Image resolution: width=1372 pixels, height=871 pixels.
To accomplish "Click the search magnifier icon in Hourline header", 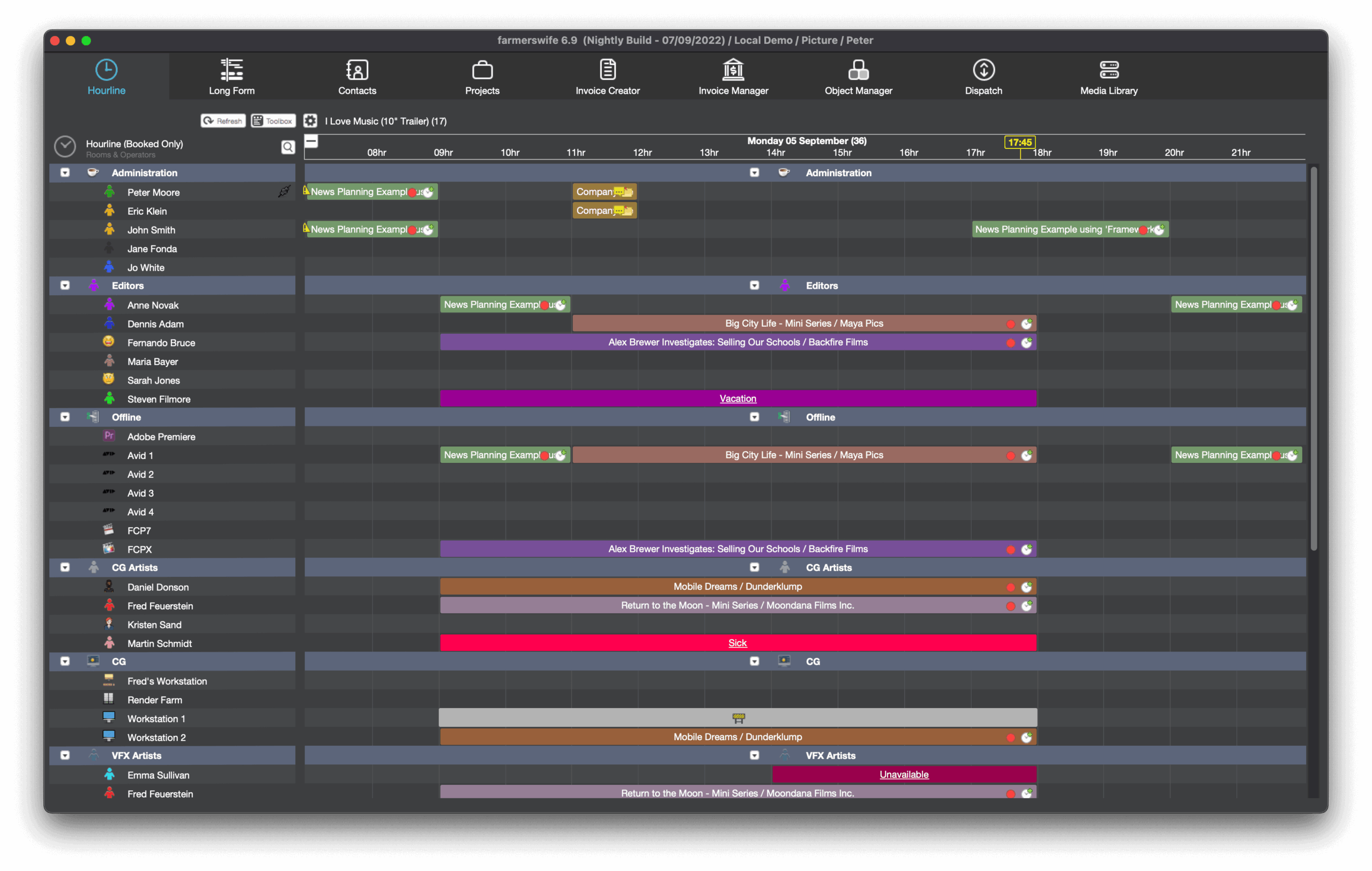I will [x=288, y=147].
